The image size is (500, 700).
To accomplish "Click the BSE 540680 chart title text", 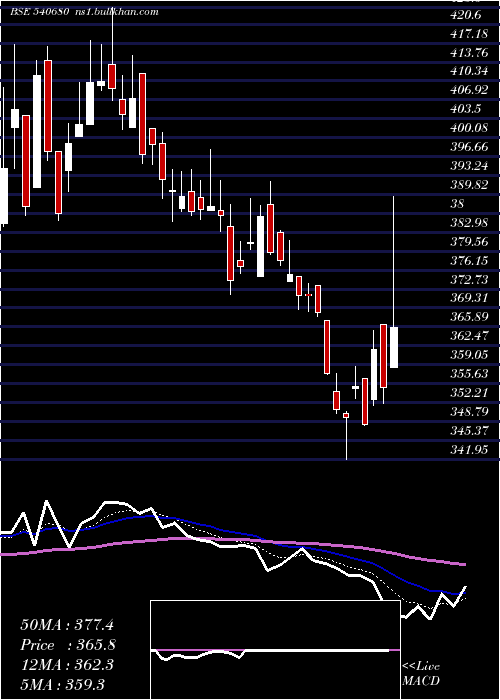I will click(39, 12).
